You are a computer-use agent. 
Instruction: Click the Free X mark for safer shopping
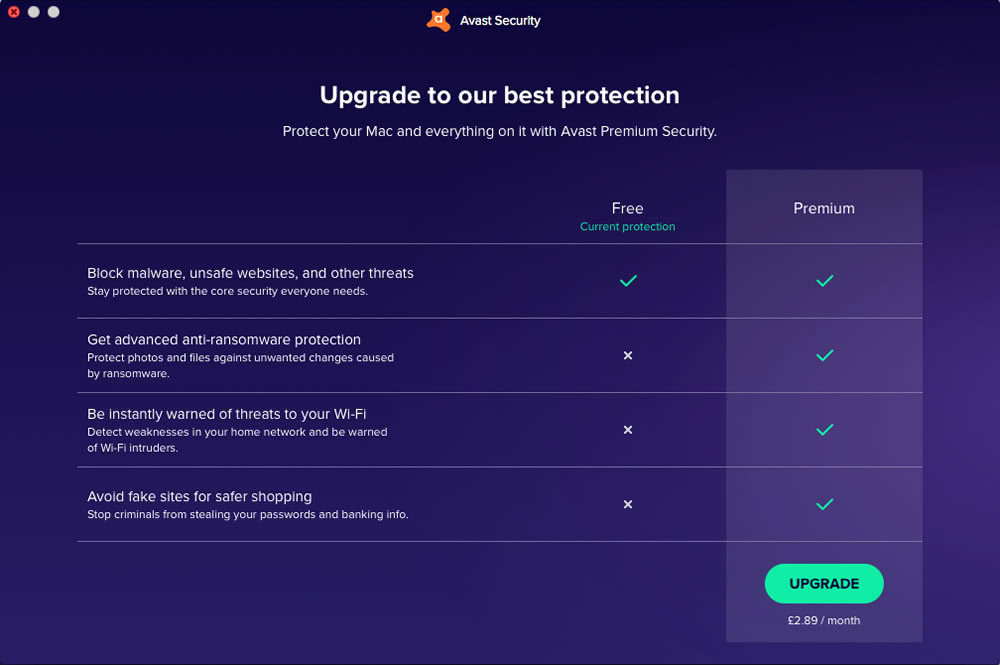tap(628, 504)
